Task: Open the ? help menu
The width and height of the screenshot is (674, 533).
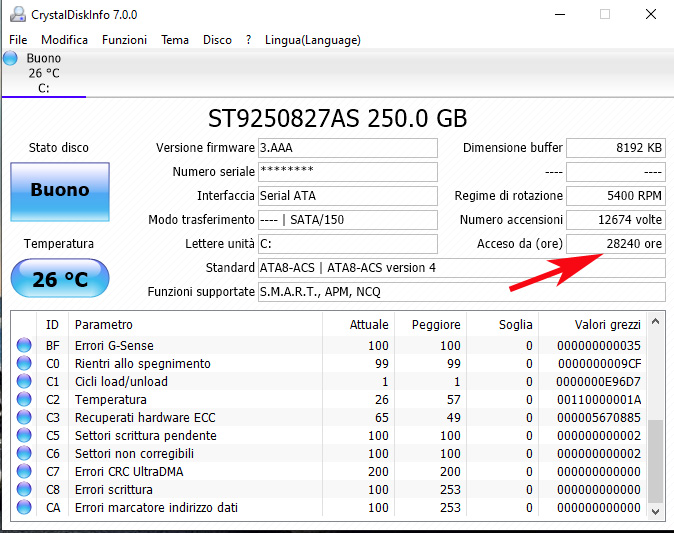Action: click(248, 40)
